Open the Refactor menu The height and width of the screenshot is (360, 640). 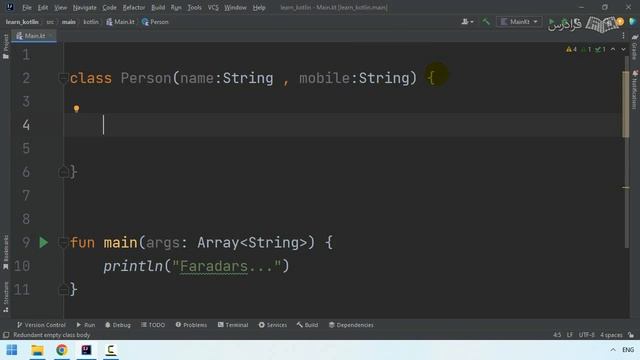pyautogui.click(x=133, y=7)
